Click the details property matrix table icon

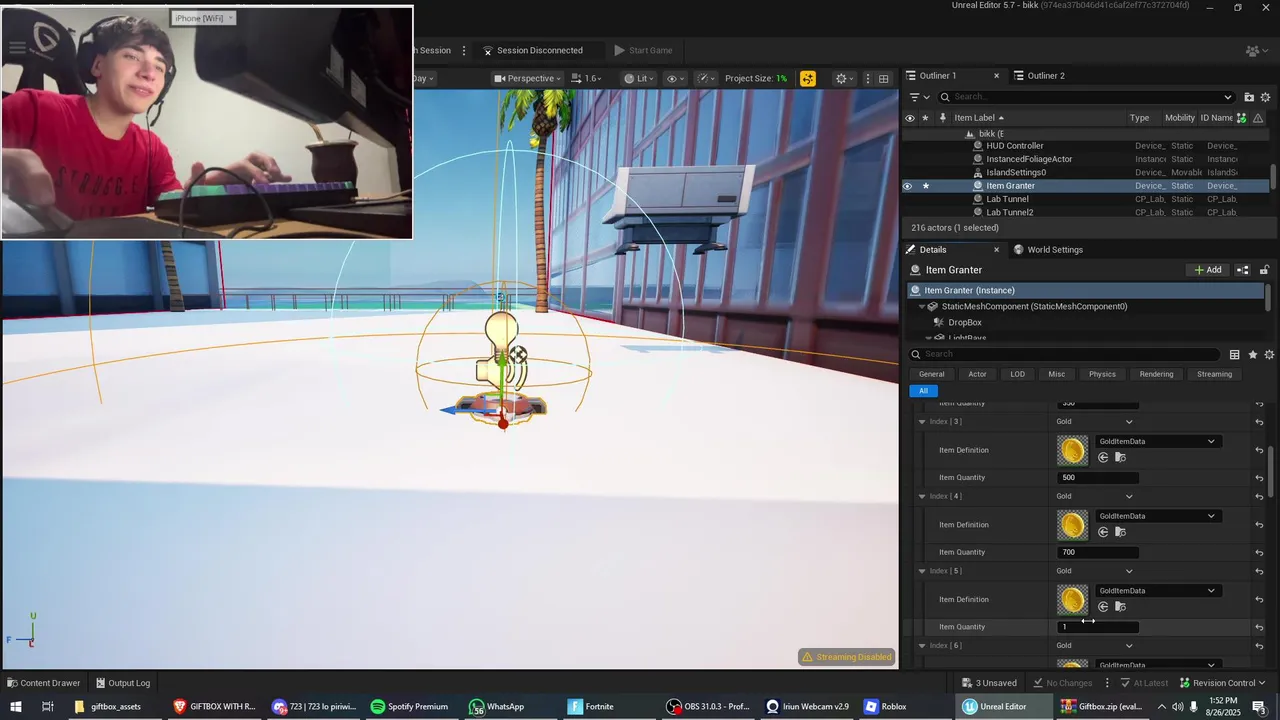point(1235,355)
